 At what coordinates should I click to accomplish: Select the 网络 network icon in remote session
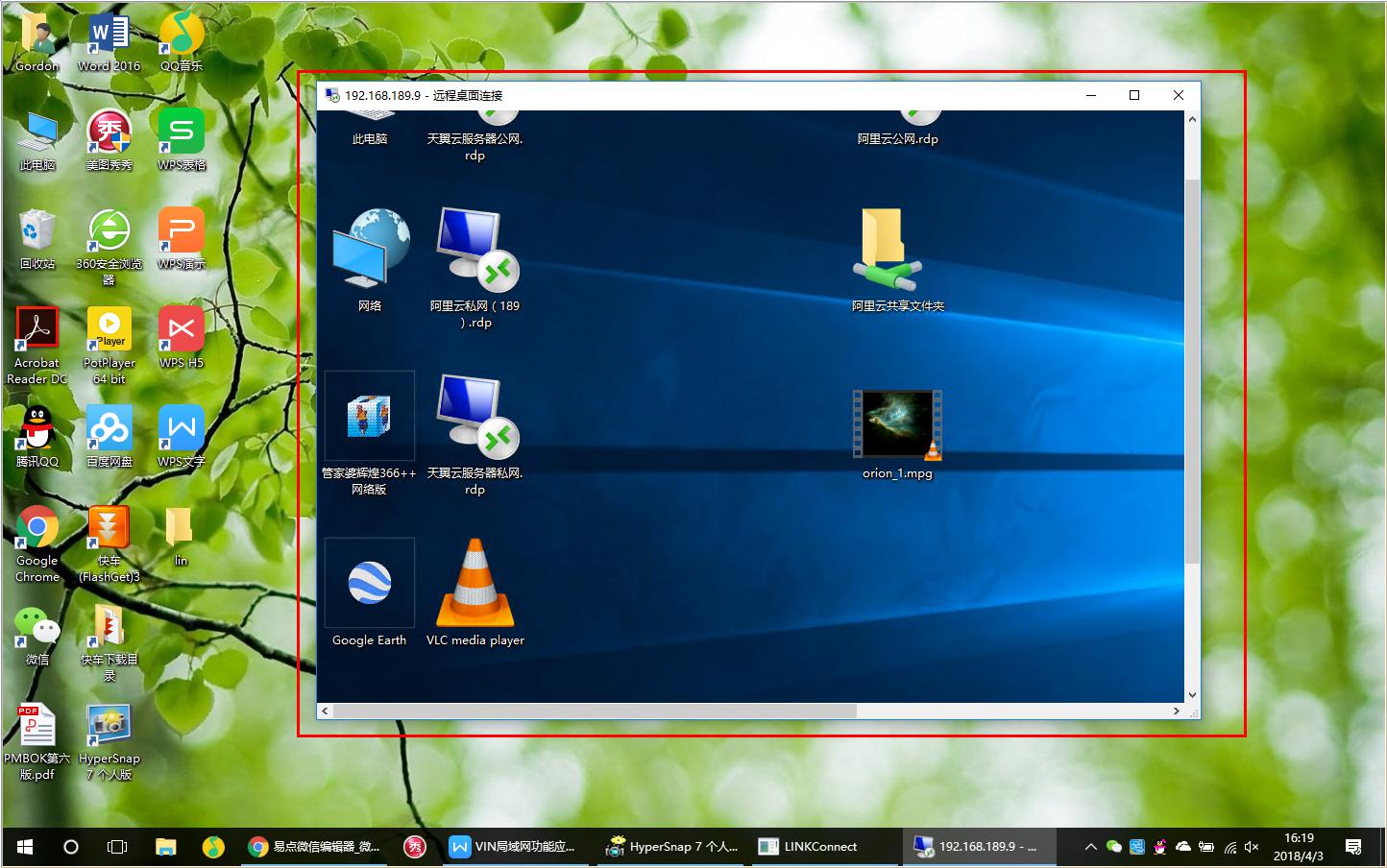tap(370, 252)
